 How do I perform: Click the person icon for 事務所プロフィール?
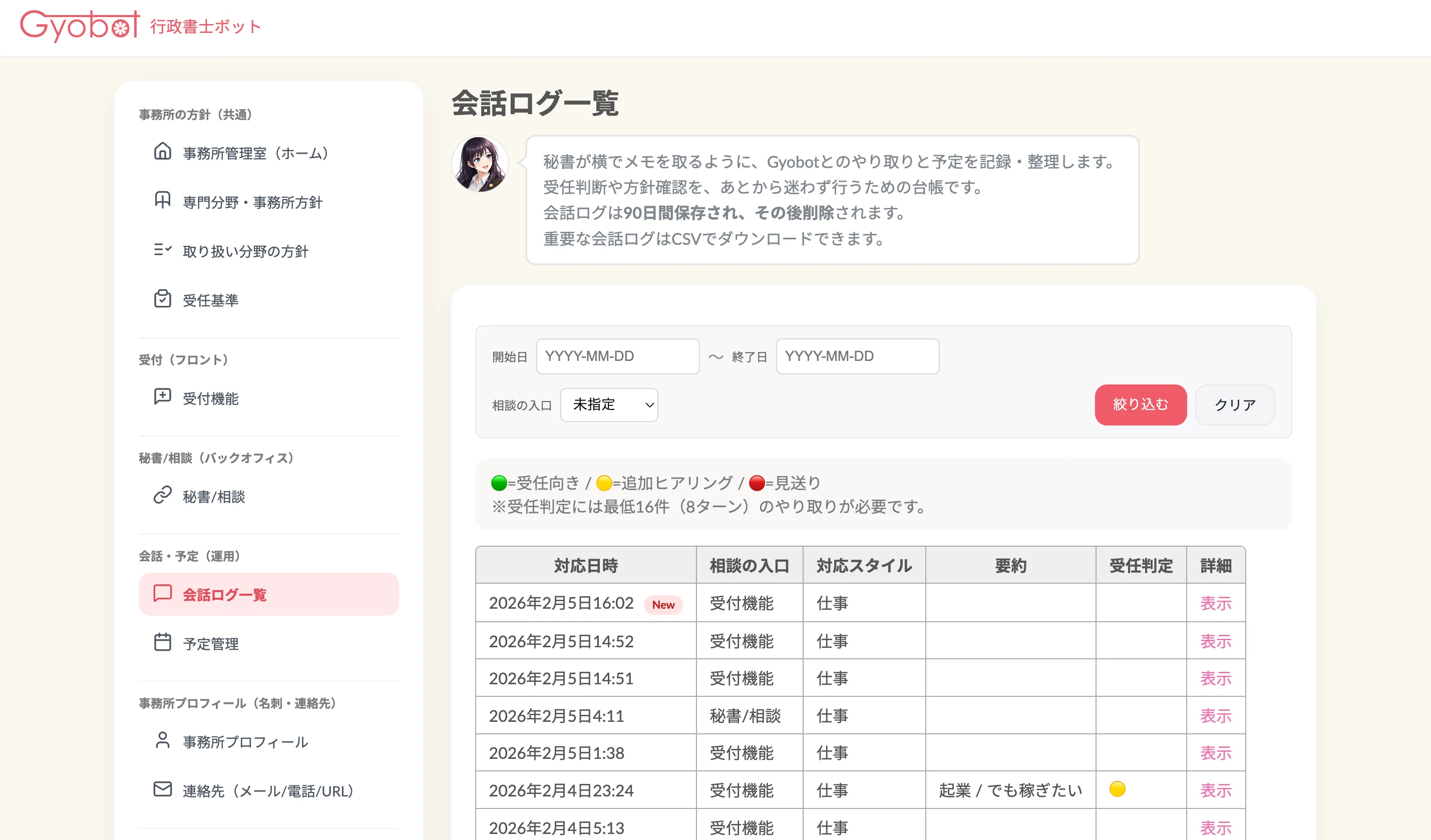[162, 741]
